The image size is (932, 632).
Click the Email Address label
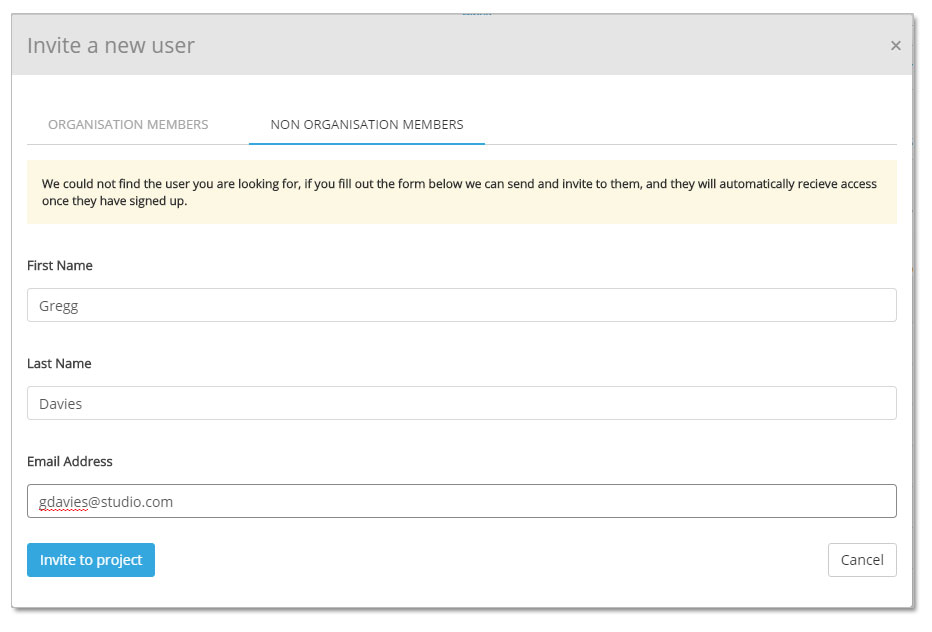pyautogui.click(x=70, y=461)
